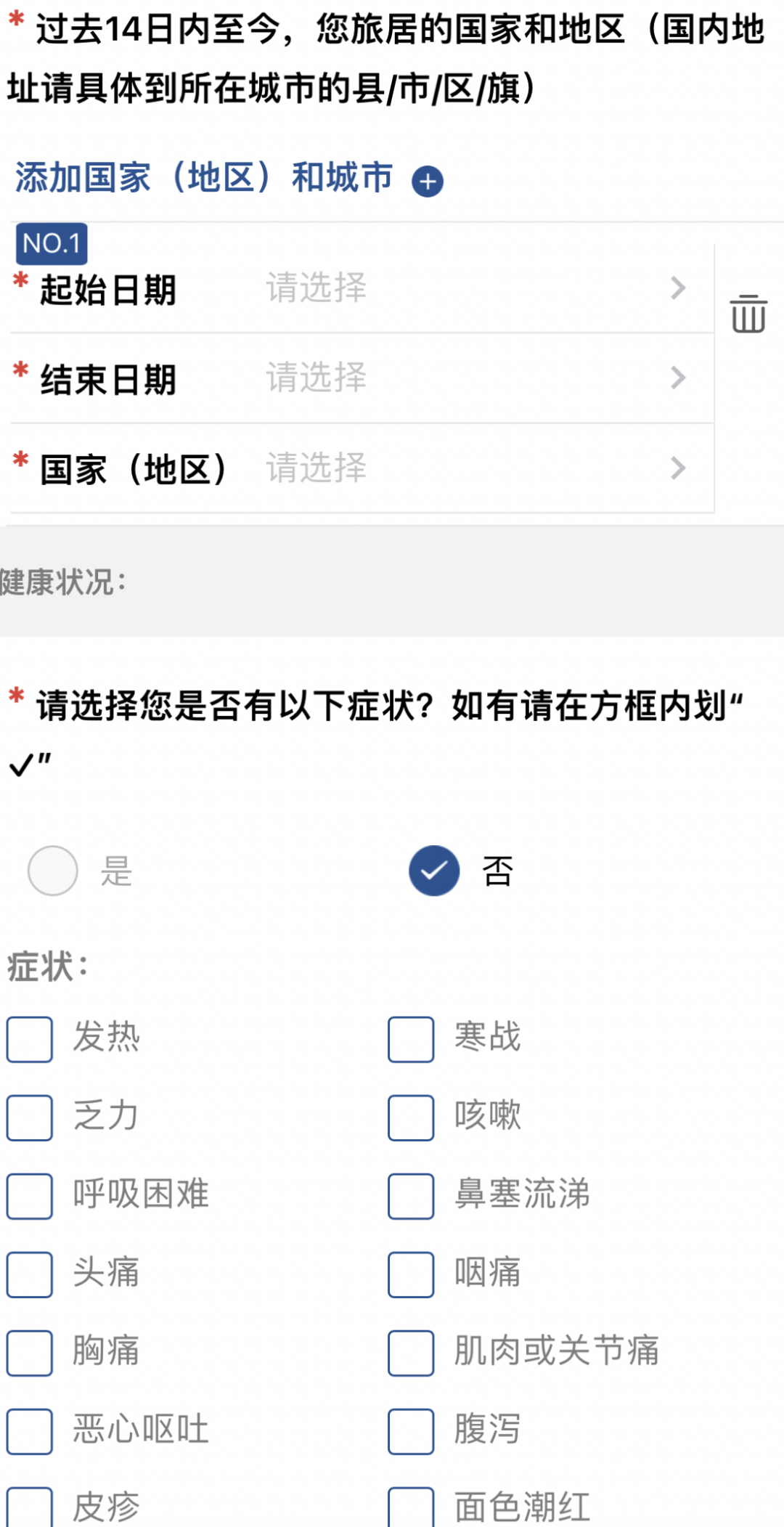Check the 寒战 symptom checkbox
The width and height of the screenshot is (784, 1527).
pyautogui.click(x=409, y=1041)
